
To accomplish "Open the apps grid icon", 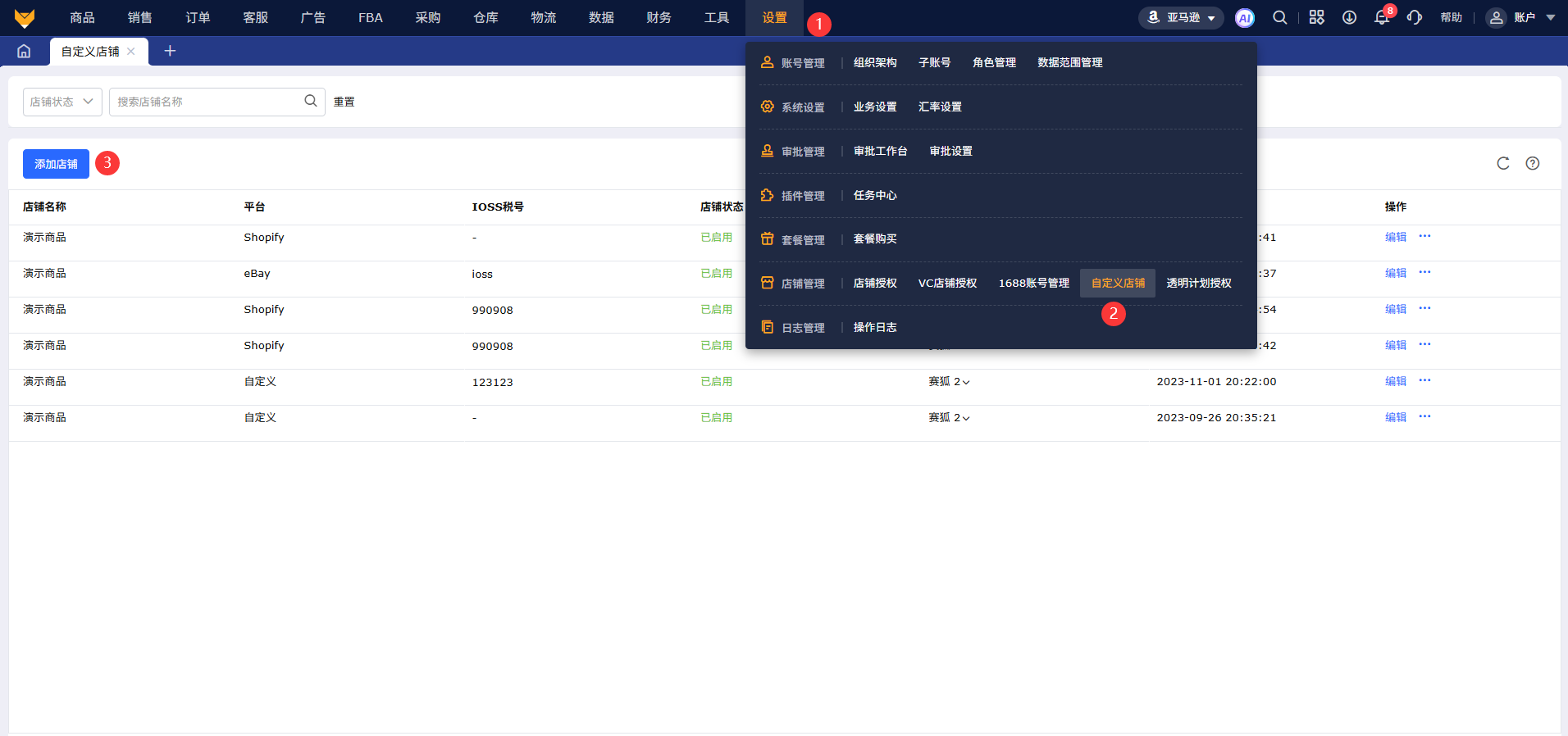I will point(1316,17).
